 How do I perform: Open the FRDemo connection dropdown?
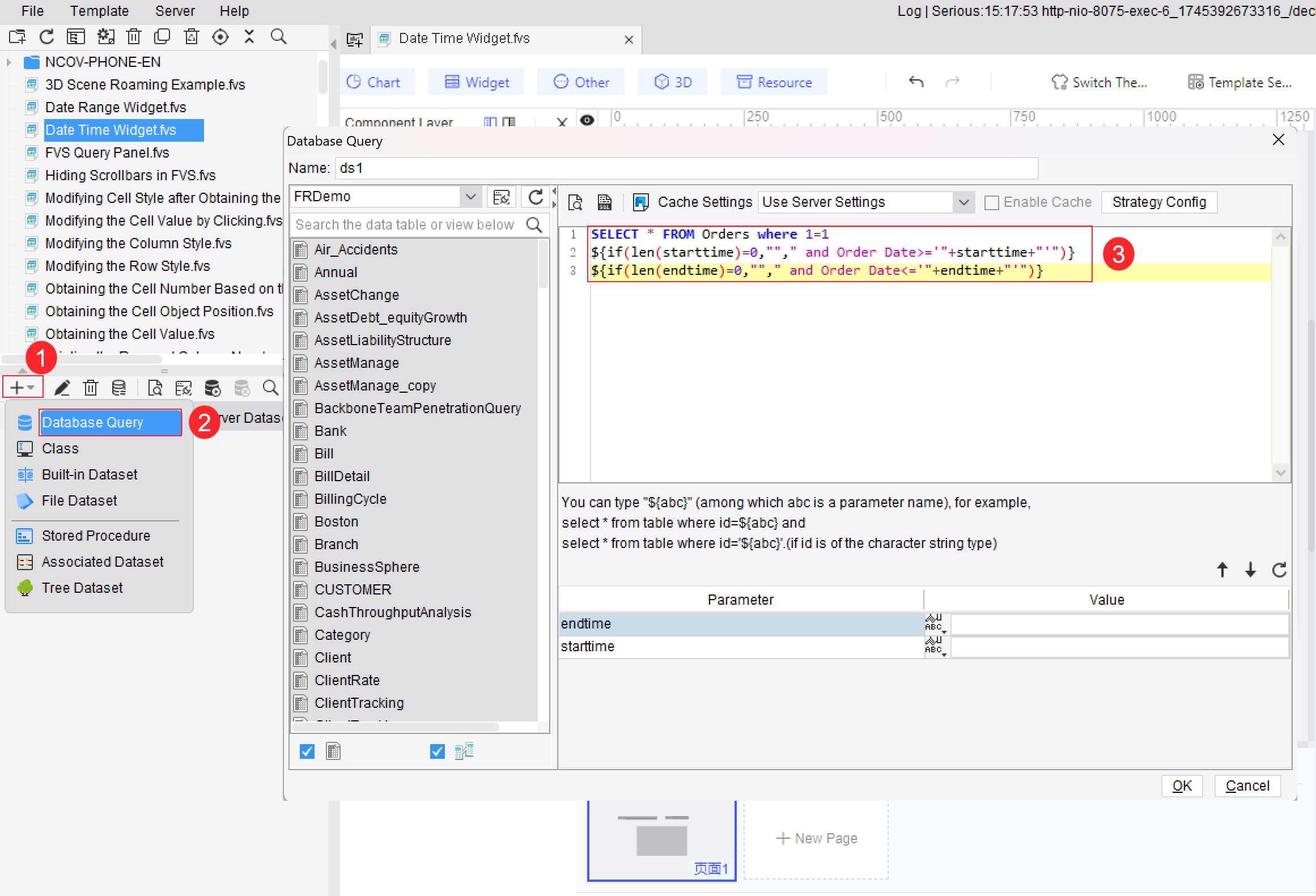tap(470, 197)
